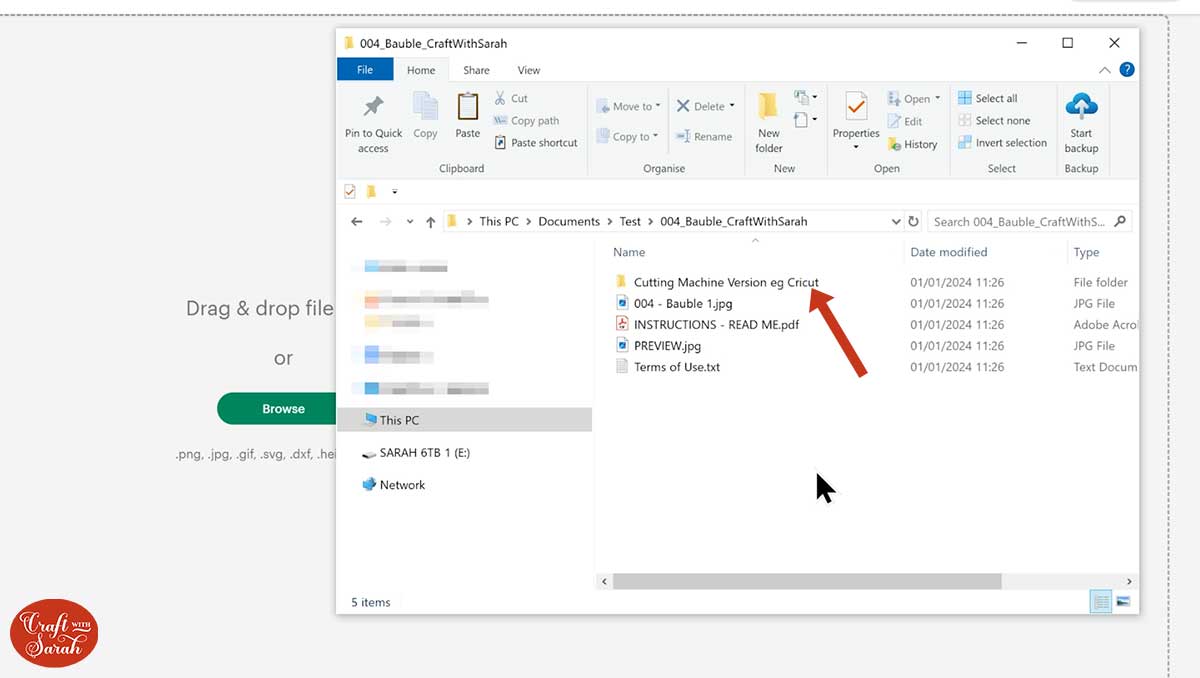Select the INSTRUCTIONS - READ ME.pdf file
The width and height of the screenshot is (1200, 678).
click(716, 324)
